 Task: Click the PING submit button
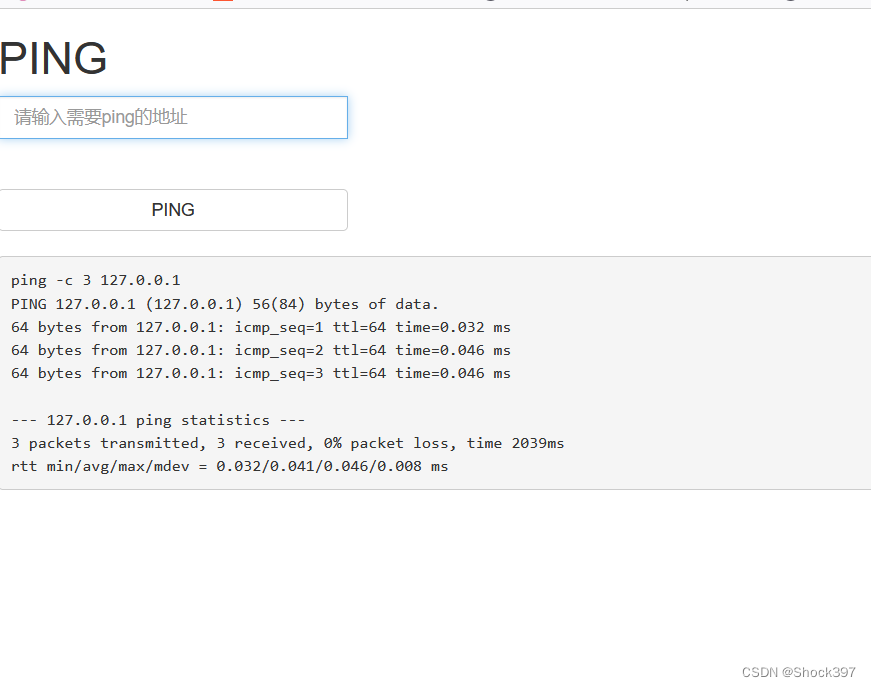tap(173, 210)
